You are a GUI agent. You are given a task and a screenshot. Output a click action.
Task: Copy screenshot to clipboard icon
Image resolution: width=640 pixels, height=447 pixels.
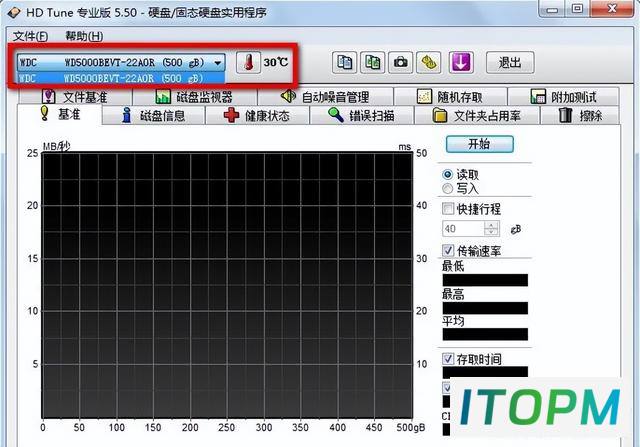(x=373, y=62)
